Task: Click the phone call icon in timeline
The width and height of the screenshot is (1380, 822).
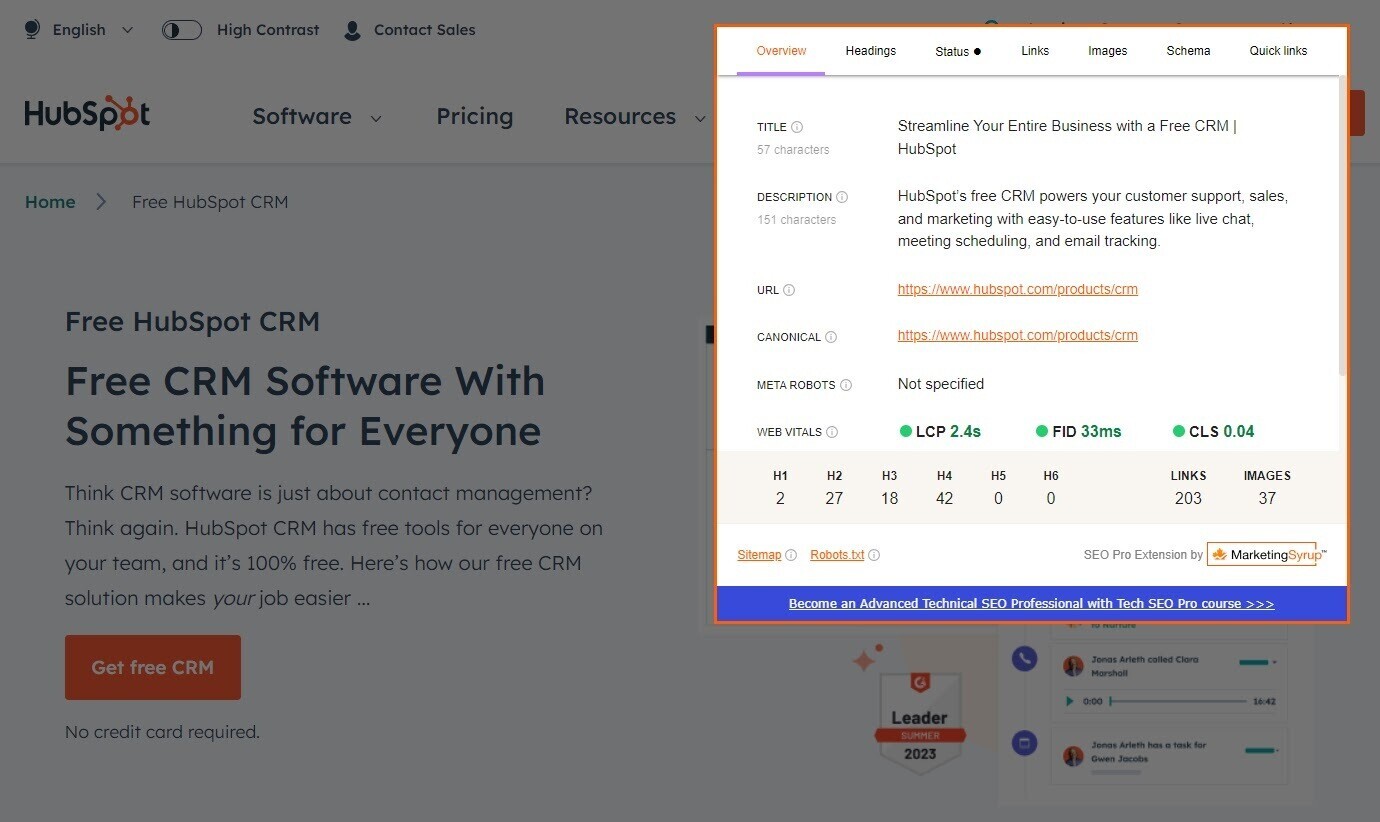Action: pyautogui.click(x=1024, y=658)
